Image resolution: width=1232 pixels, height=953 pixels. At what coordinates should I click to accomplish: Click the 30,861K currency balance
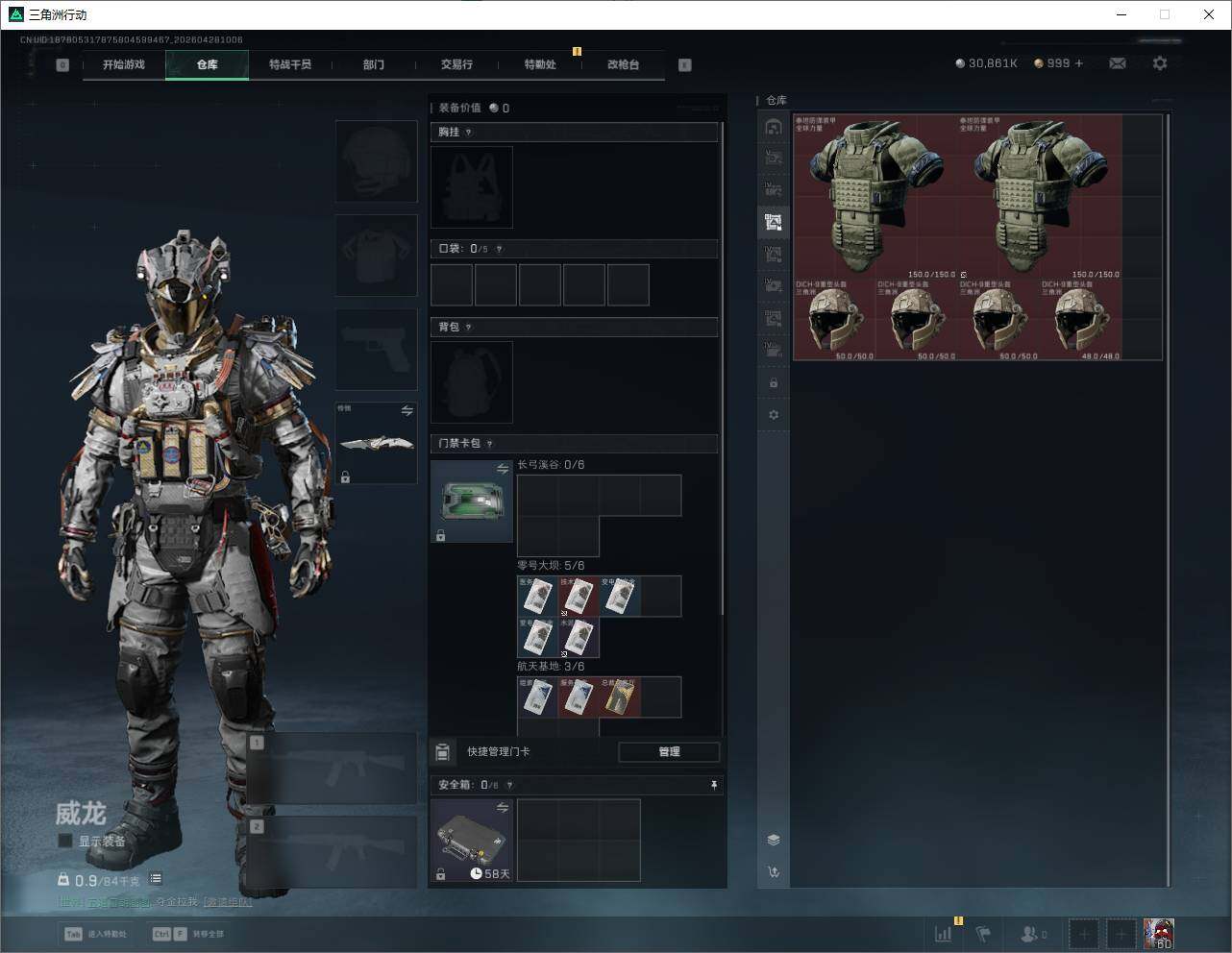[986, 63]
